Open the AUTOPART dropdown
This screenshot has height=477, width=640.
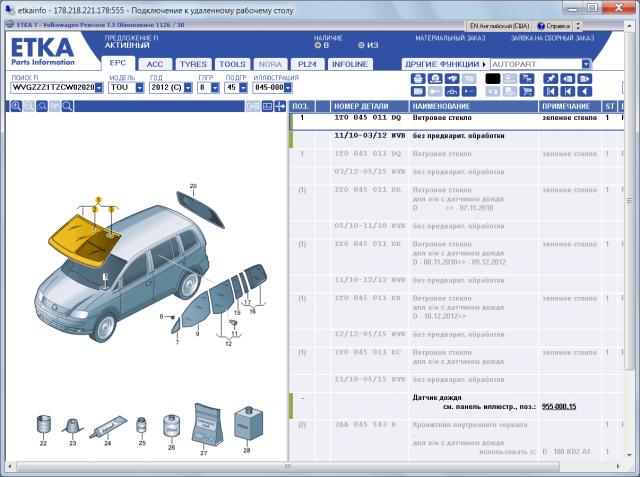pos(586,64)
